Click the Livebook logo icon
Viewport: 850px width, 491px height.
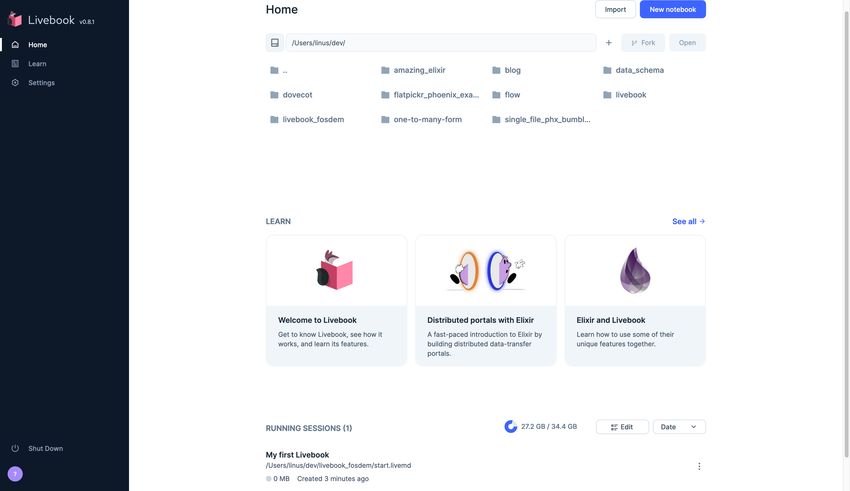click(x=15, y=20)
